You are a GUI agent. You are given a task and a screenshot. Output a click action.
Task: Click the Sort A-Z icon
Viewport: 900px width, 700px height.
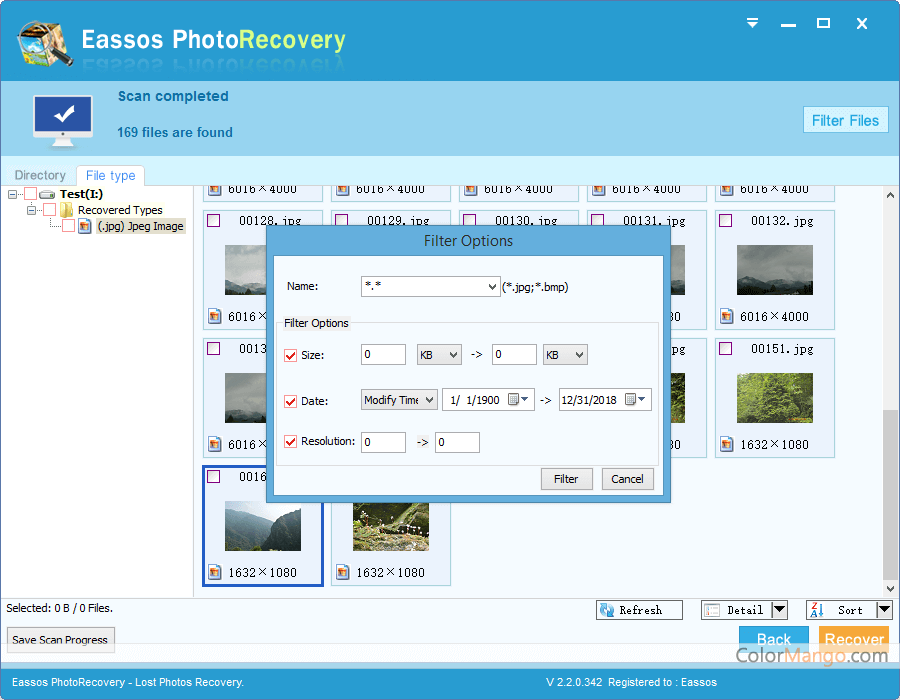tap(817, 610)
